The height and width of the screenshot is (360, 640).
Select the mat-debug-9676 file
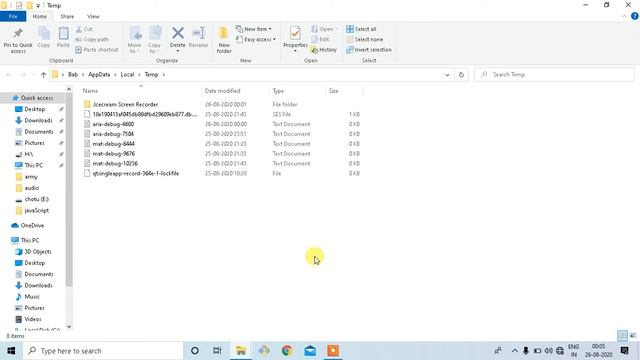113,153
